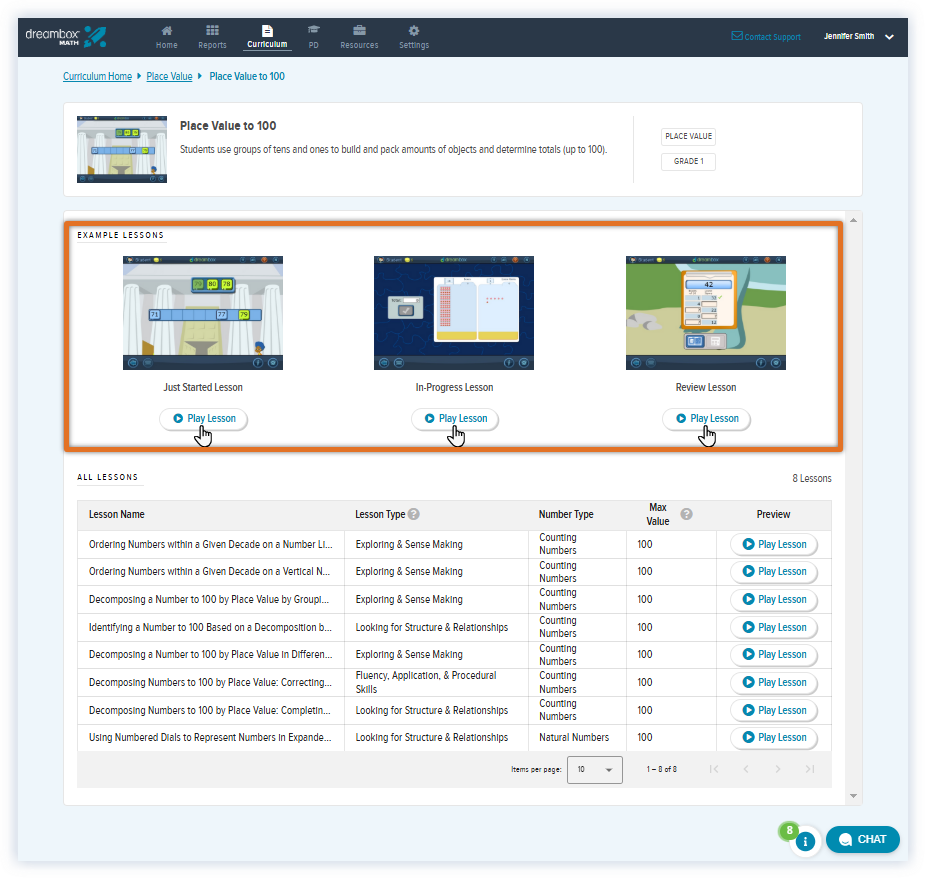This screenshot has height=883, width=930.
Task: Open the Home section
Action: point(166,36)
